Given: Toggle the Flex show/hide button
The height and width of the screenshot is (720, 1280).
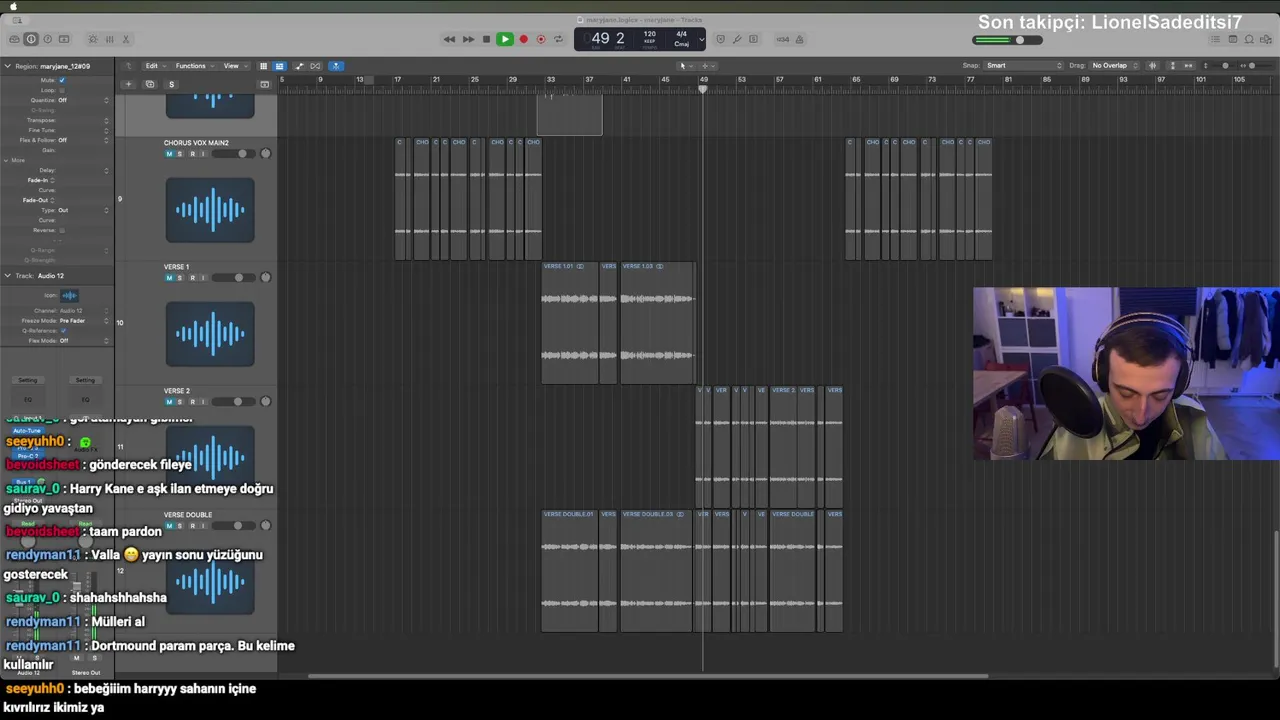Looking at the screenshot, I should coord(316,66).
